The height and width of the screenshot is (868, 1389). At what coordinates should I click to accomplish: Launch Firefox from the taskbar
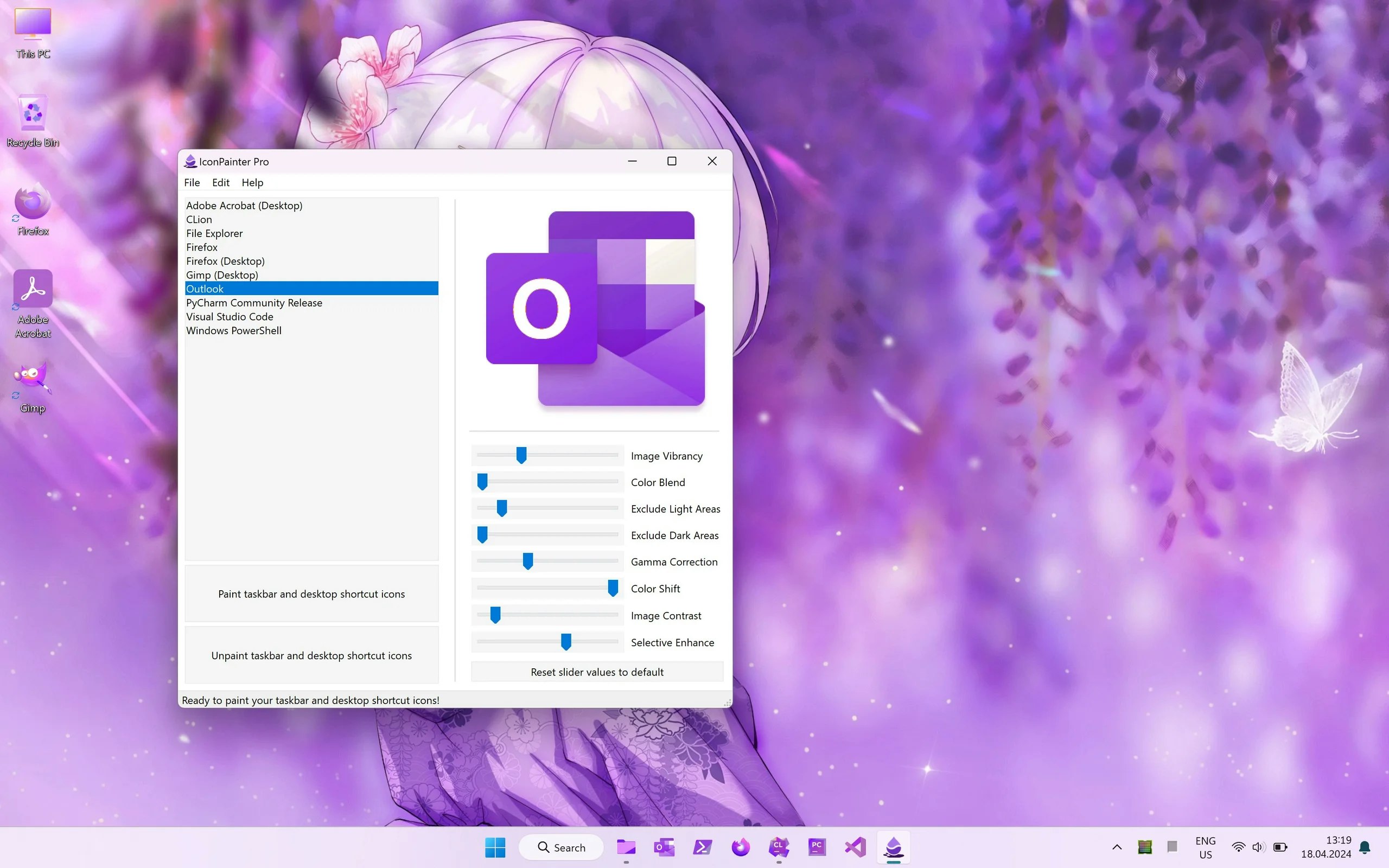741,847
